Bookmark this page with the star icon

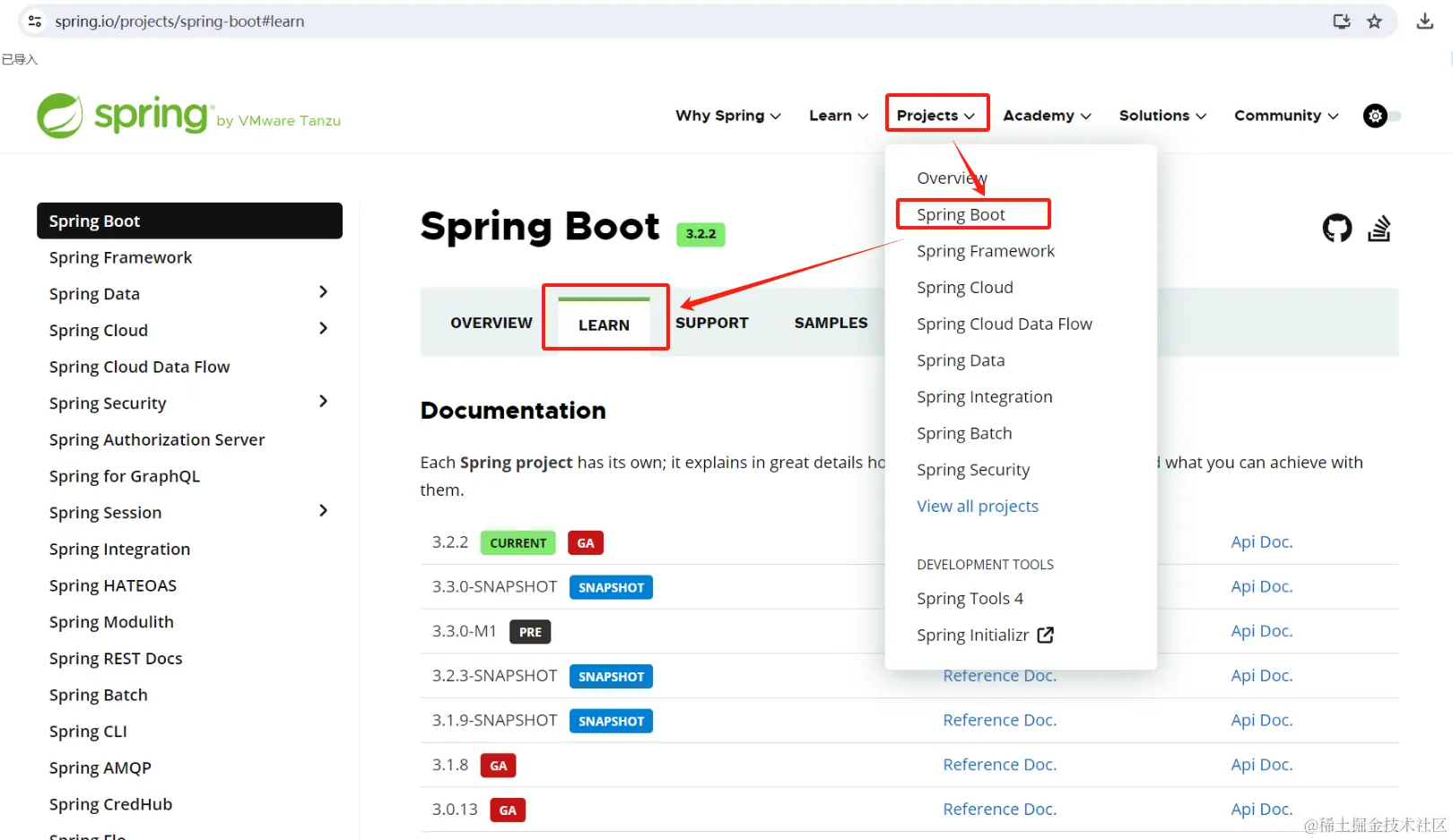(x=1374, y=21)
